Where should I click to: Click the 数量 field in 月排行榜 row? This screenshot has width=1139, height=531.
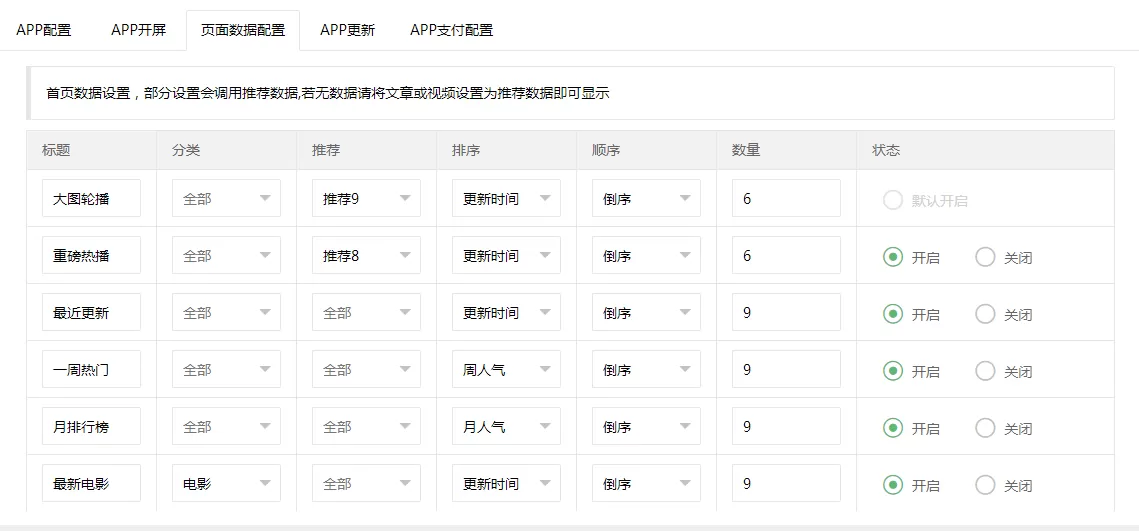point(786,427)
